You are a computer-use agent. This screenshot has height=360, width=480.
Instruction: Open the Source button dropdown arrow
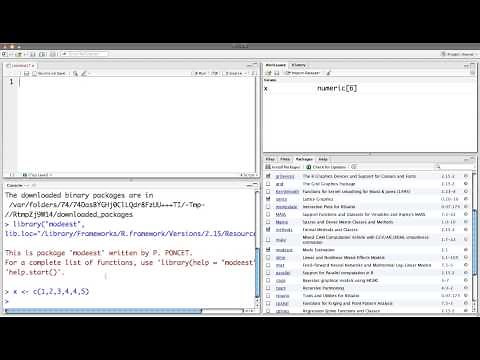(x=246, y=73)
